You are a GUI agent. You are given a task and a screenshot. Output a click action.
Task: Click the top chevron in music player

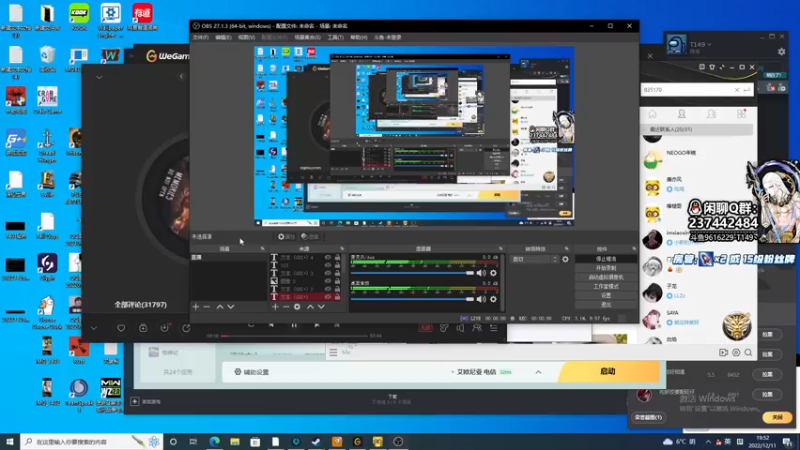[x=99, y=77]
